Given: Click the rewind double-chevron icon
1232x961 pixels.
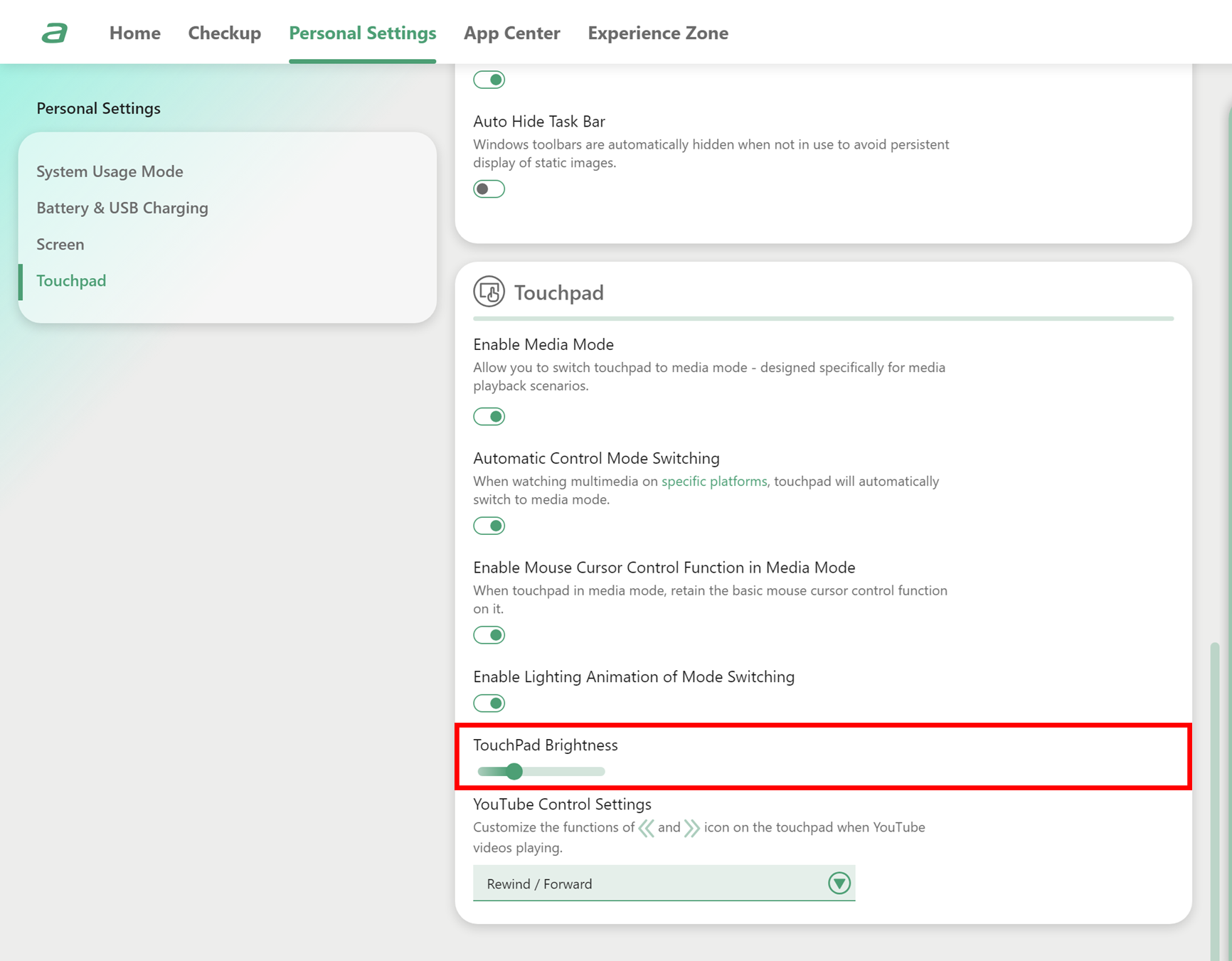Looking at the screenshot, I should click(x=646, y=828).
